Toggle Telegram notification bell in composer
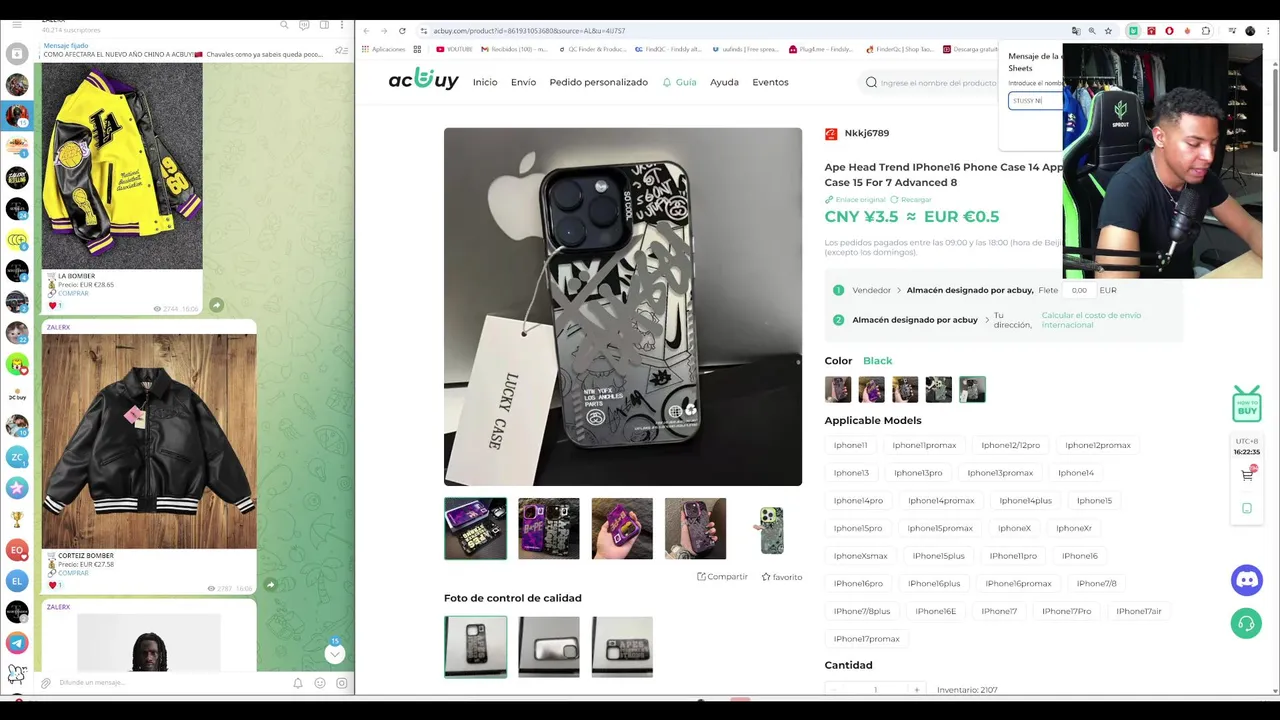 click(x=298, y=683)
